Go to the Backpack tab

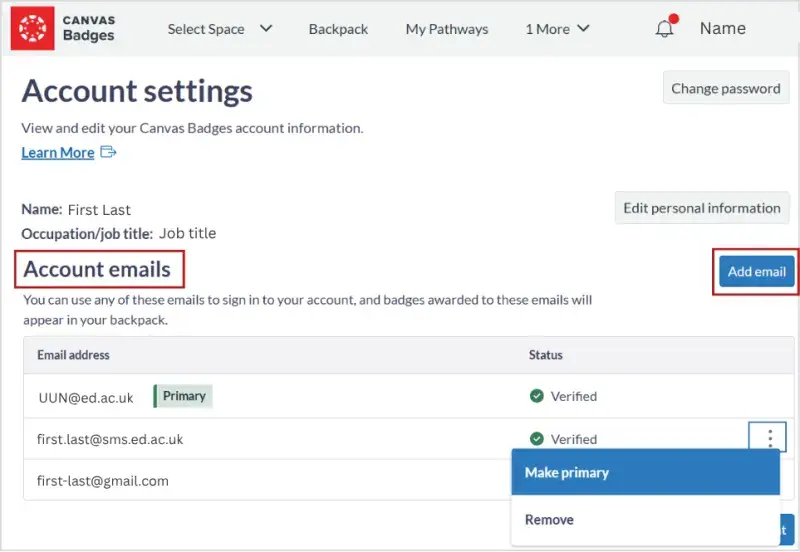tap(338, 29)
